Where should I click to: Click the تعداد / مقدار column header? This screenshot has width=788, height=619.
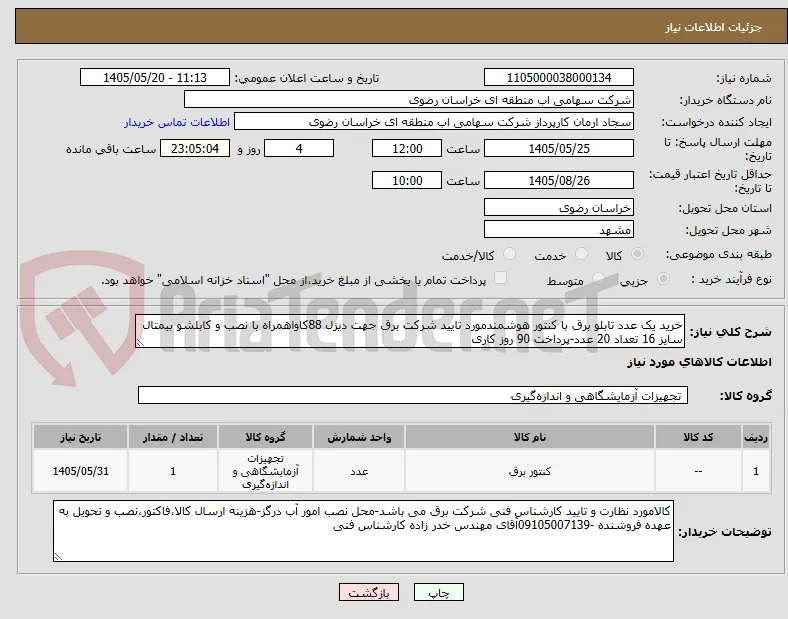click(x=173, y=437)
